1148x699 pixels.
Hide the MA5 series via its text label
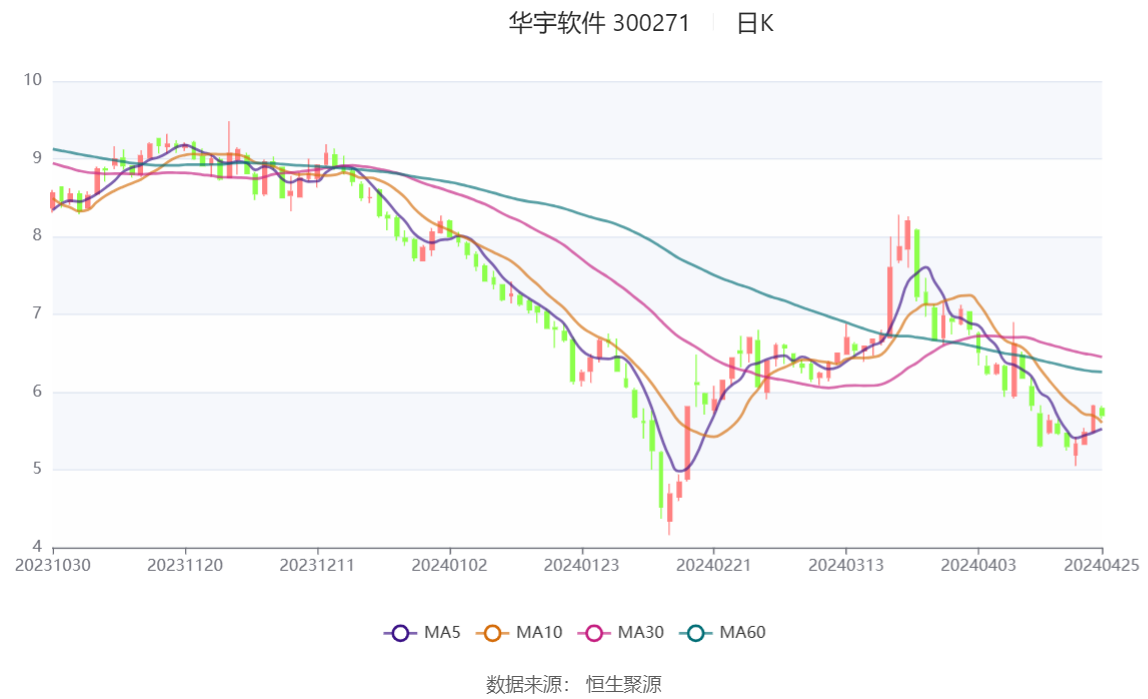[x=442, y=633]
